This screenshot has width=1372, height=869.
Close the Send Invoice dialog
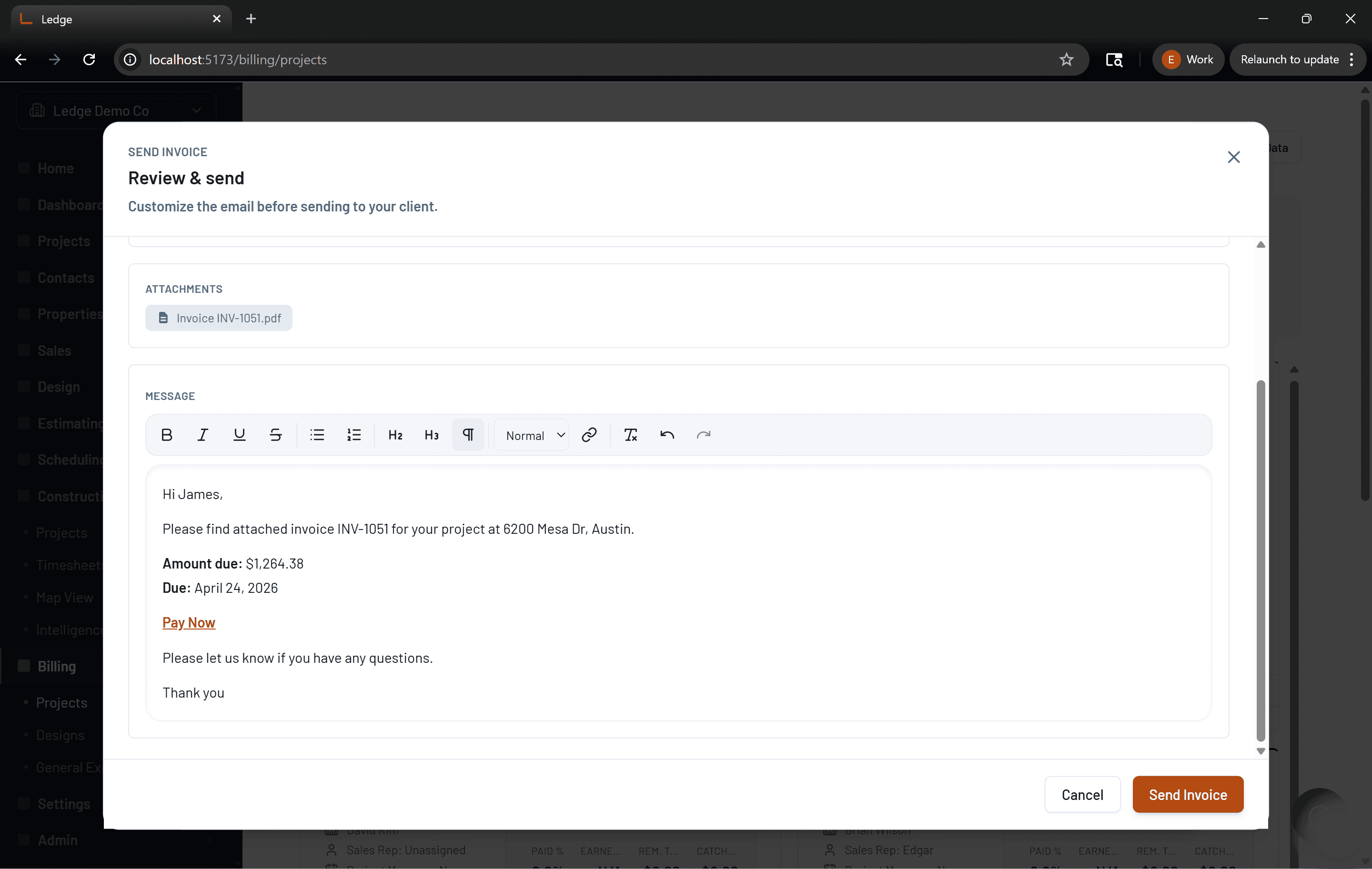click(x=1233, y=157)
